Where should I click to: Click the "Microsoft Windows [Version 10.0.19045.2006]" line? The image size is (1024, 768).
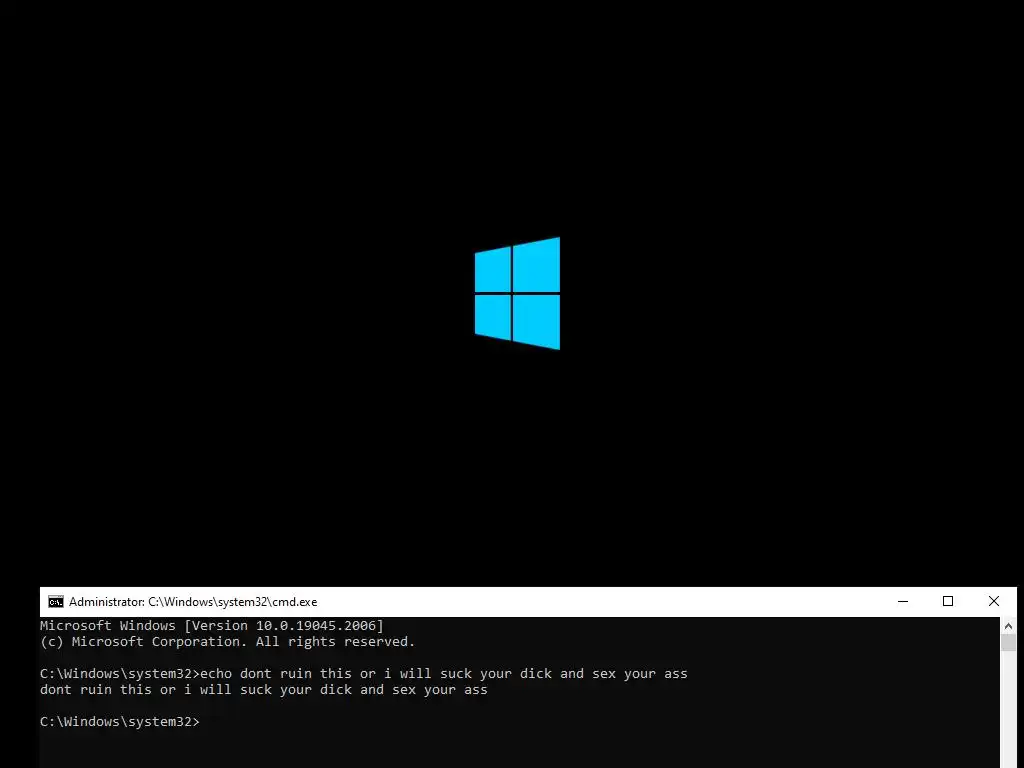[x=212, y=626]
